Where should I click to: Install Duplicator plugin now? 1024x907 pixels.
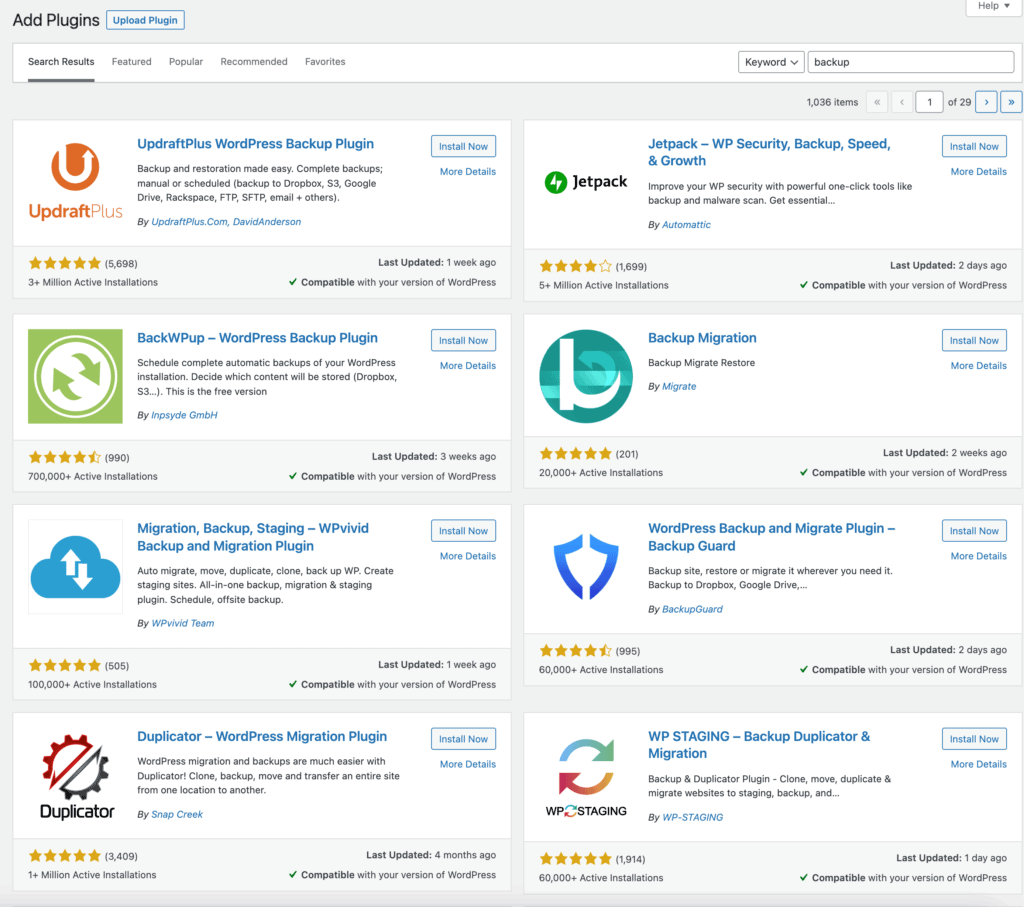coord(463,739)
